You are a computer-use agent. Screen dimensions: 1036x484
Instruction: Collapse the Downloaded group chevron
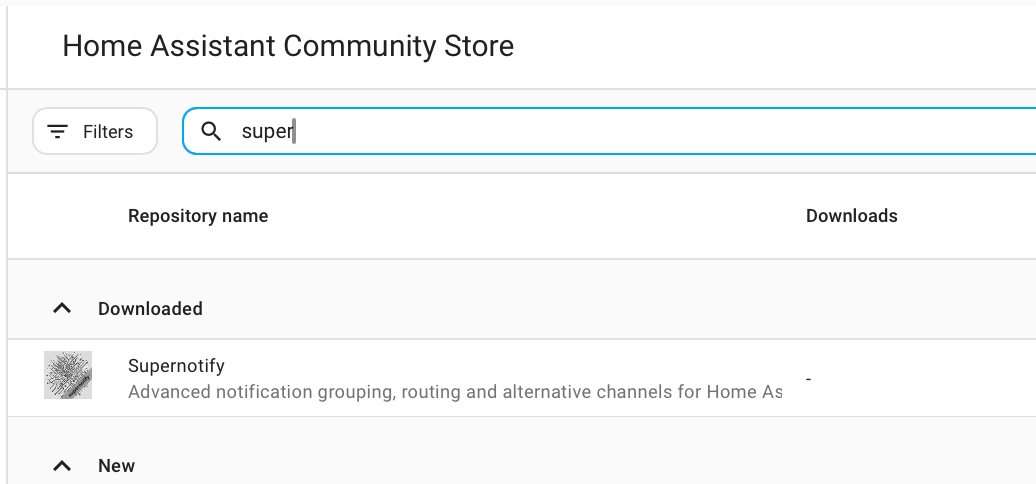click(62, 309)
